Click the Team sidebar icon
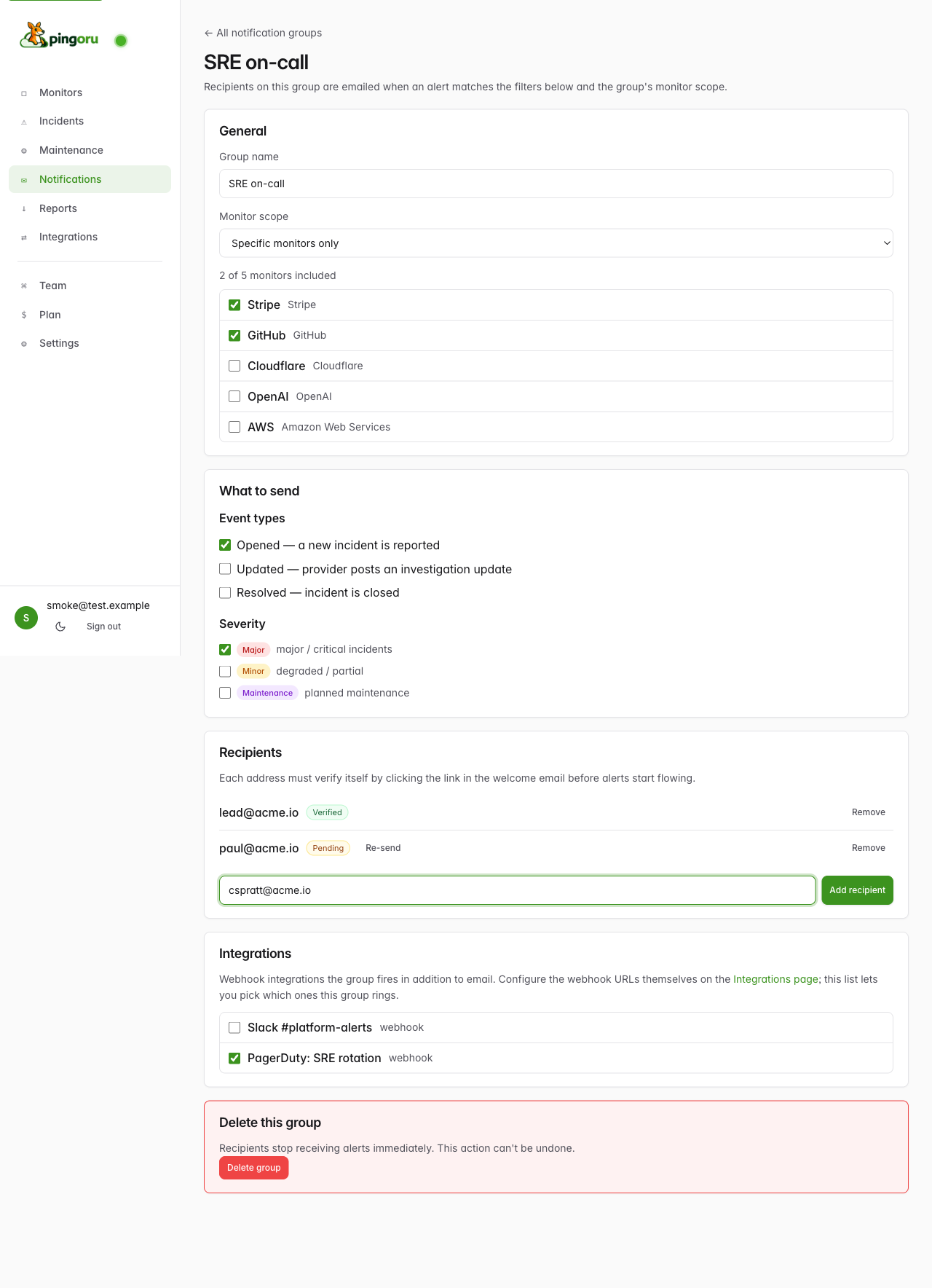932x1288 pixels. [x=24, y=286]
